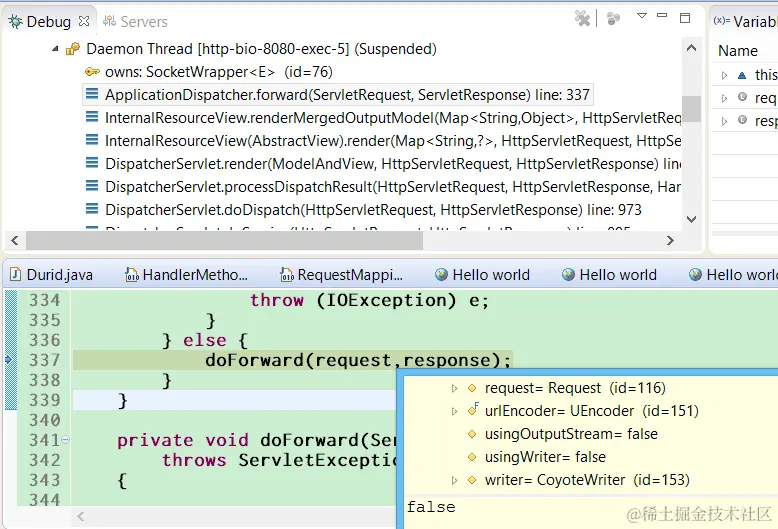Select InternalResourceView.renderMergedOutputModel stack frame
The width and height of the screenshot is (778, 529).
[x=393, y=118]
